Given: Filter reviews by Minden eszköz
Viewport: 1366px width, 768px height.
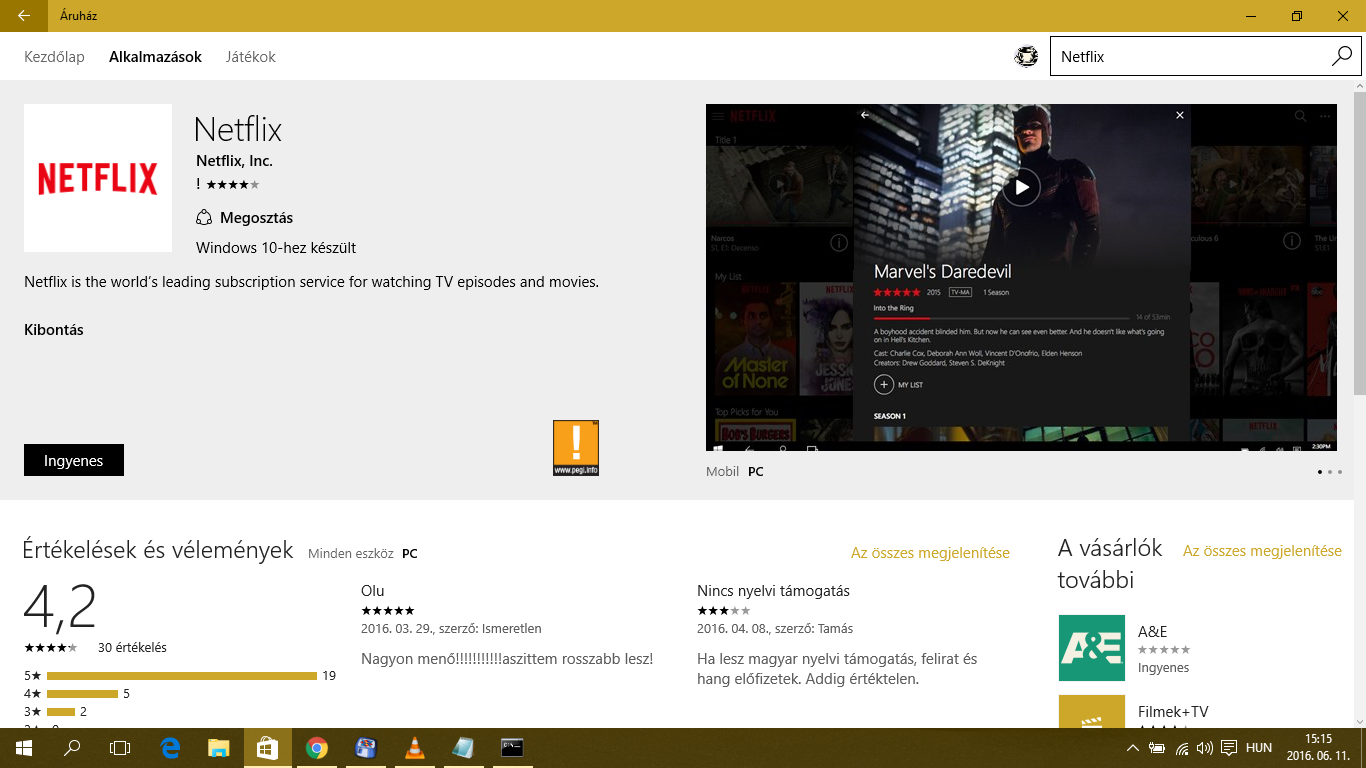Looking at the screenshot, I should [350, 553].
